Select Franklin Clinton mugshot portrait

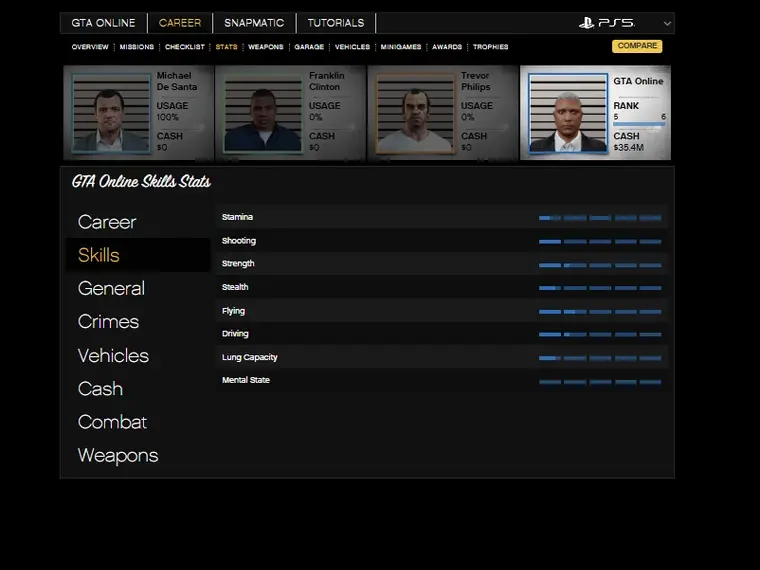tap(263, 113)
